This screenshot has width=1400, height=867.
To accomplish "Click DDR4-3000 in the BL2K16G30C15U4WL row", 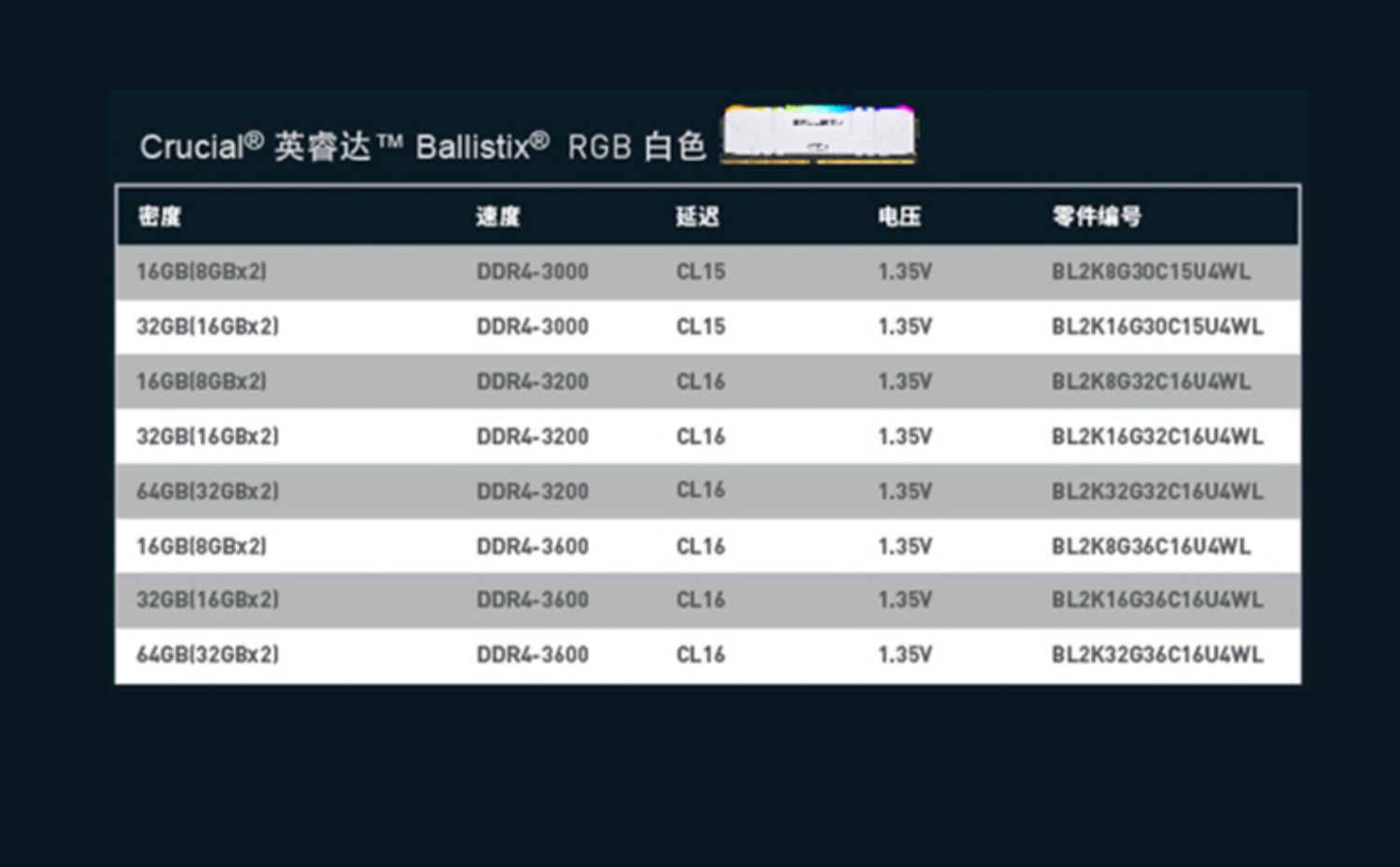I will click(532, 327).
